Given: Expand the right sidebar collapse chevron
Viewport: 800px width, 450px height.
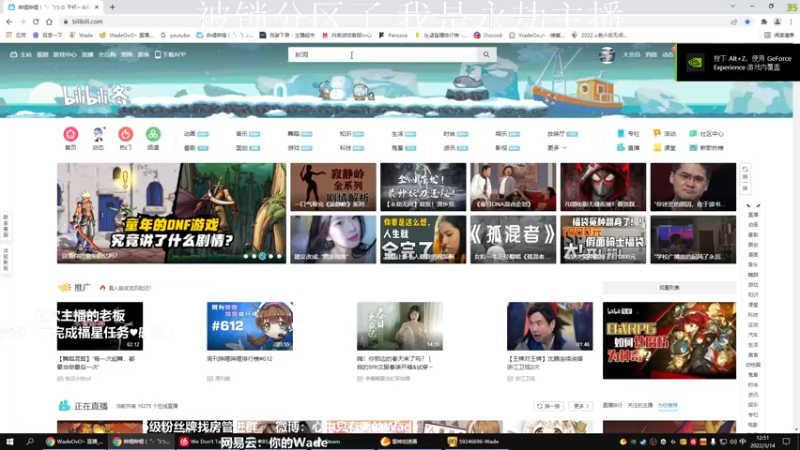Looking at the screenshot, I should click(753, 206).
